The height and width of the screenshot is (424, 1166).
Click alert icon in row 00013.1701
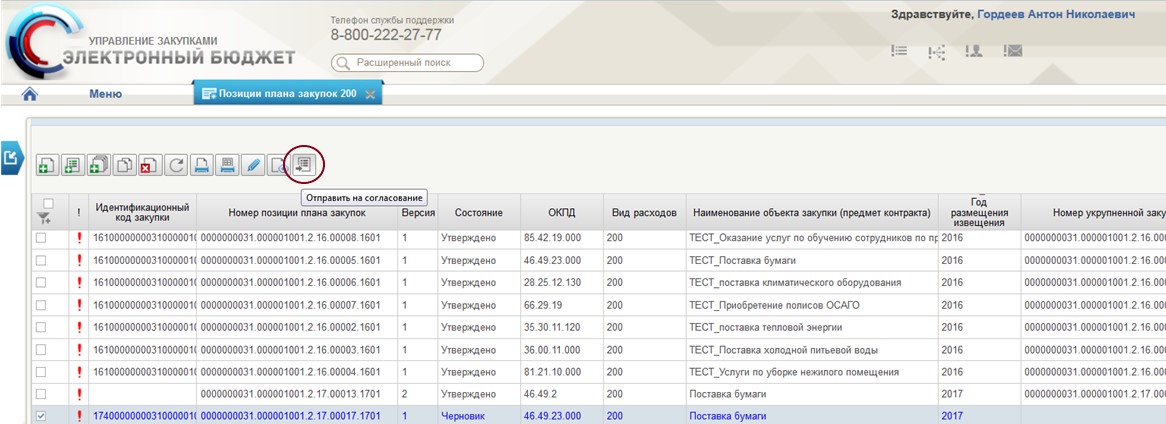click(x=79, y=394)
